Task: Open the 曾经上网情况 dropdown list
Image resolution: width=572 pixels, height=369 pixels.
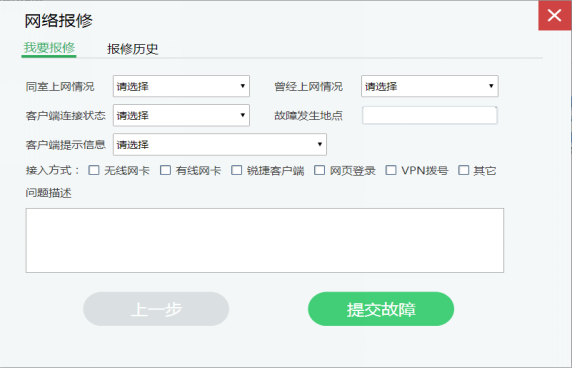Action: tap(430, 86)
